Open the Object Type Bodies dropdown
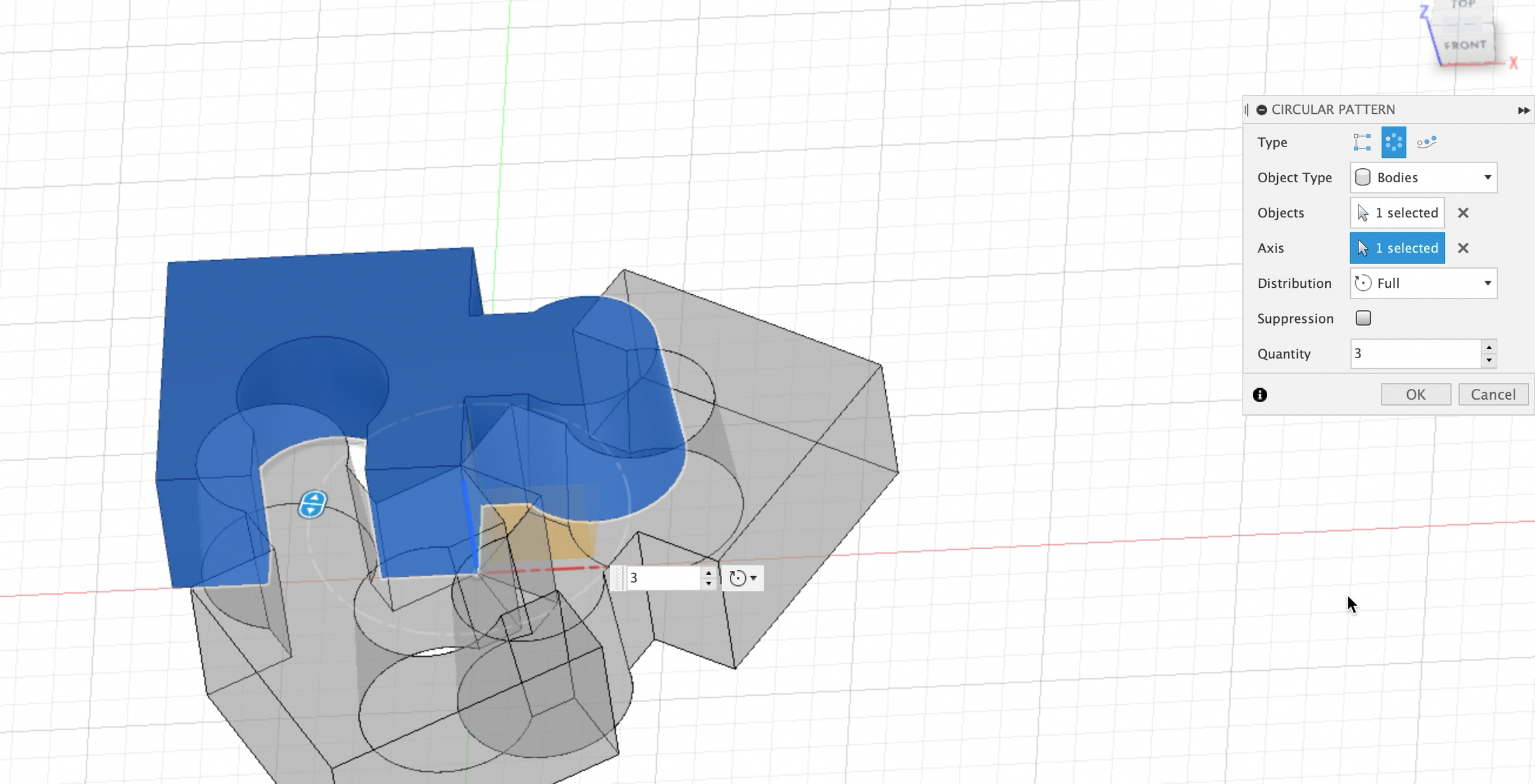 (x=1423, y=178)
